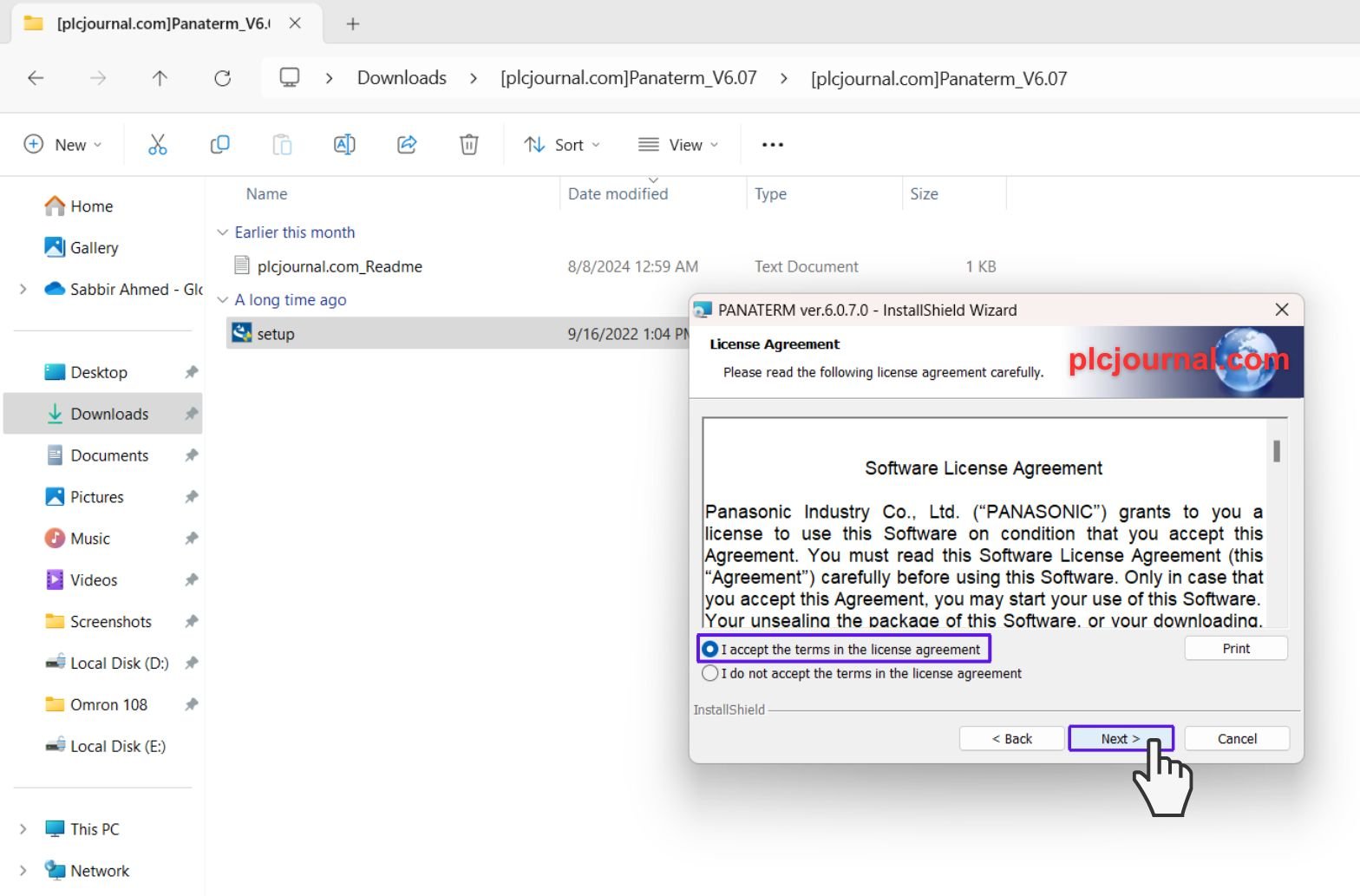The width and height of the screenshot is (1360, 896).
Task: Click the Pictures icon in sidebar
Action: tap(55, 497)
